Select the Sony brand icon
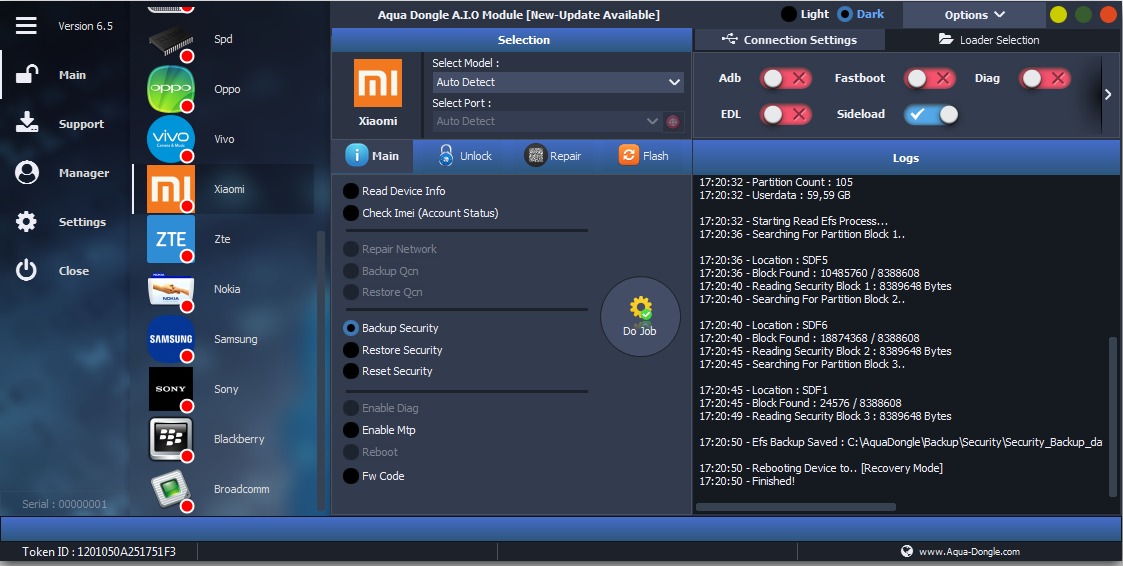 (x=171, y=389)
